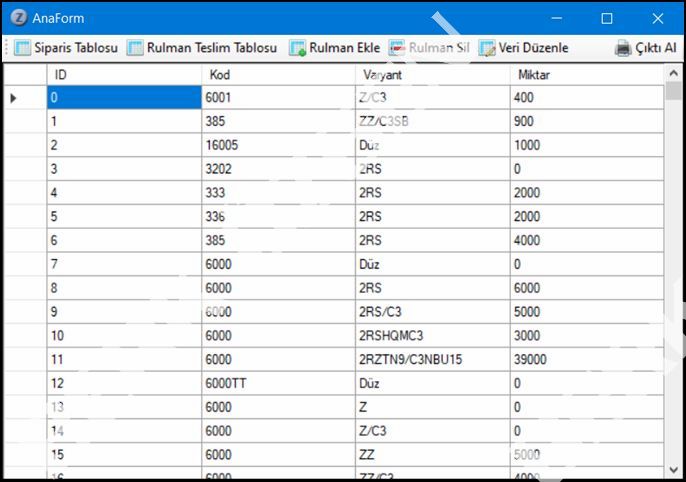Screen dimensions: 686x482
Task: Click the Veri Düzenle edit icon
Action: 487,48
